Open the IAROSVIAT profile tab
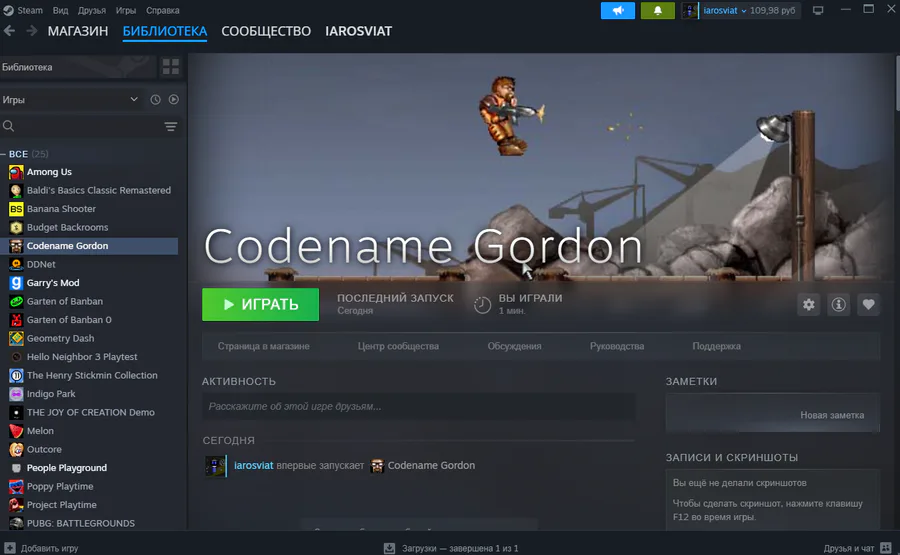The width and height of the screenshot is (900, 555). (x=358, y=31)
